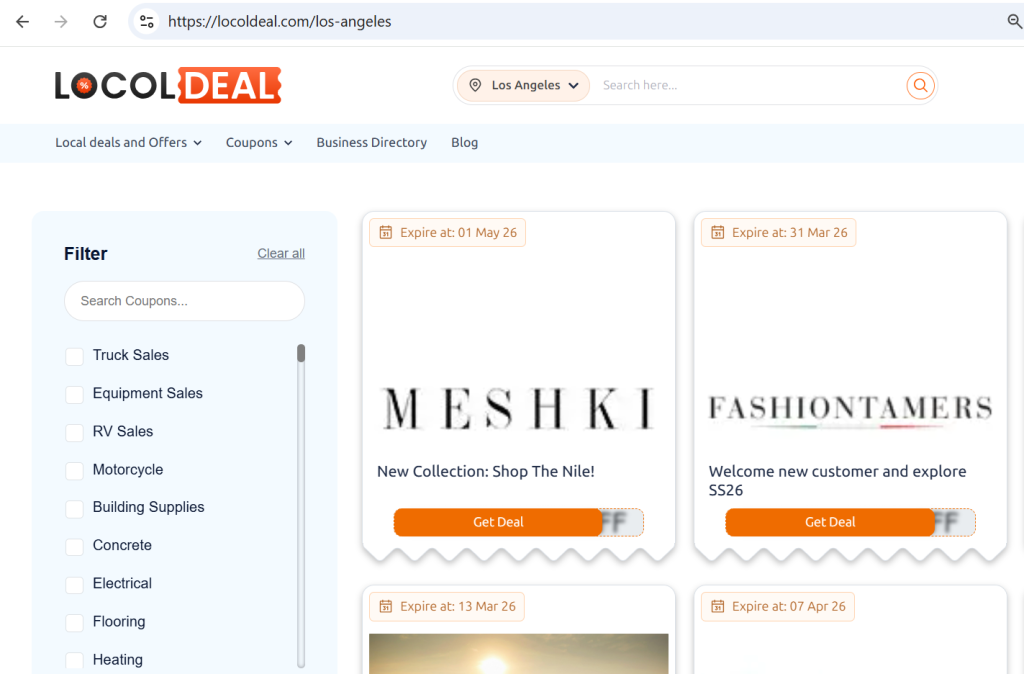The height and width of the screenshot is (674, 1024).
Task: Click the calendar icon on the 31 Mar 26 badge
Action: 718,231
